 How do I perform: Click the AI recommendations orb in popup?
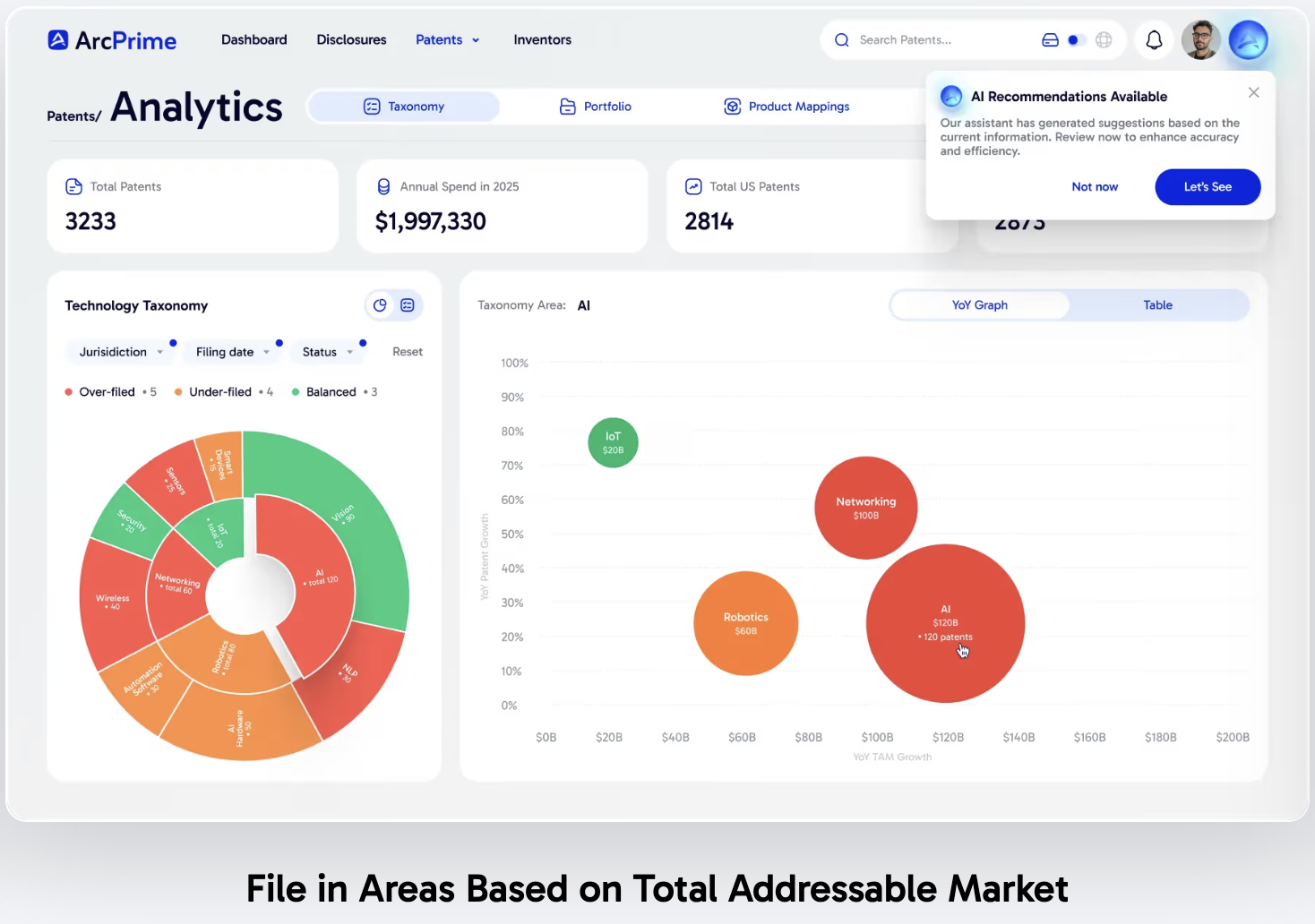(x=951, y=96)
